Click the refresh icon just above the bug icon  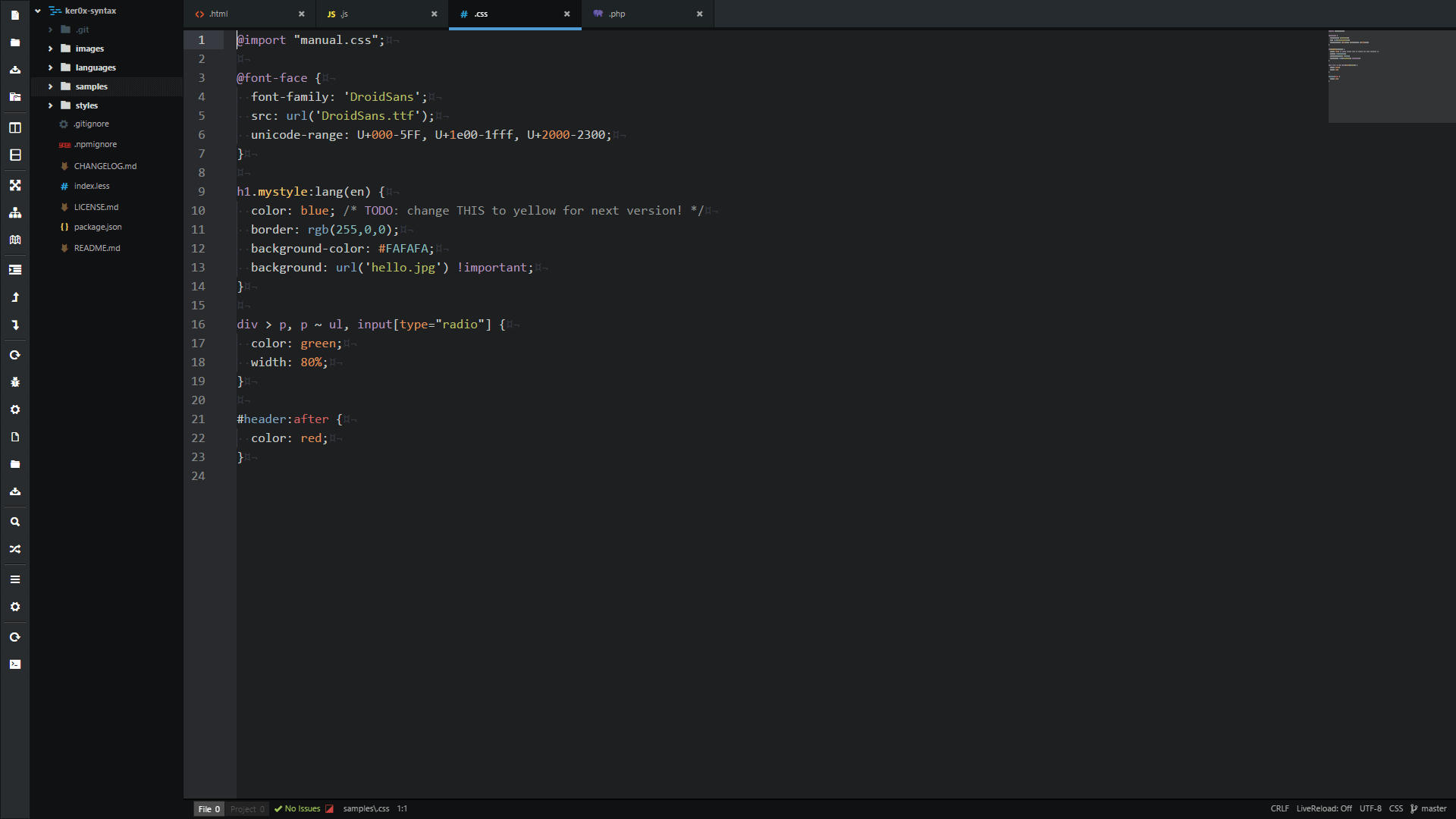(x=15, y=355)
